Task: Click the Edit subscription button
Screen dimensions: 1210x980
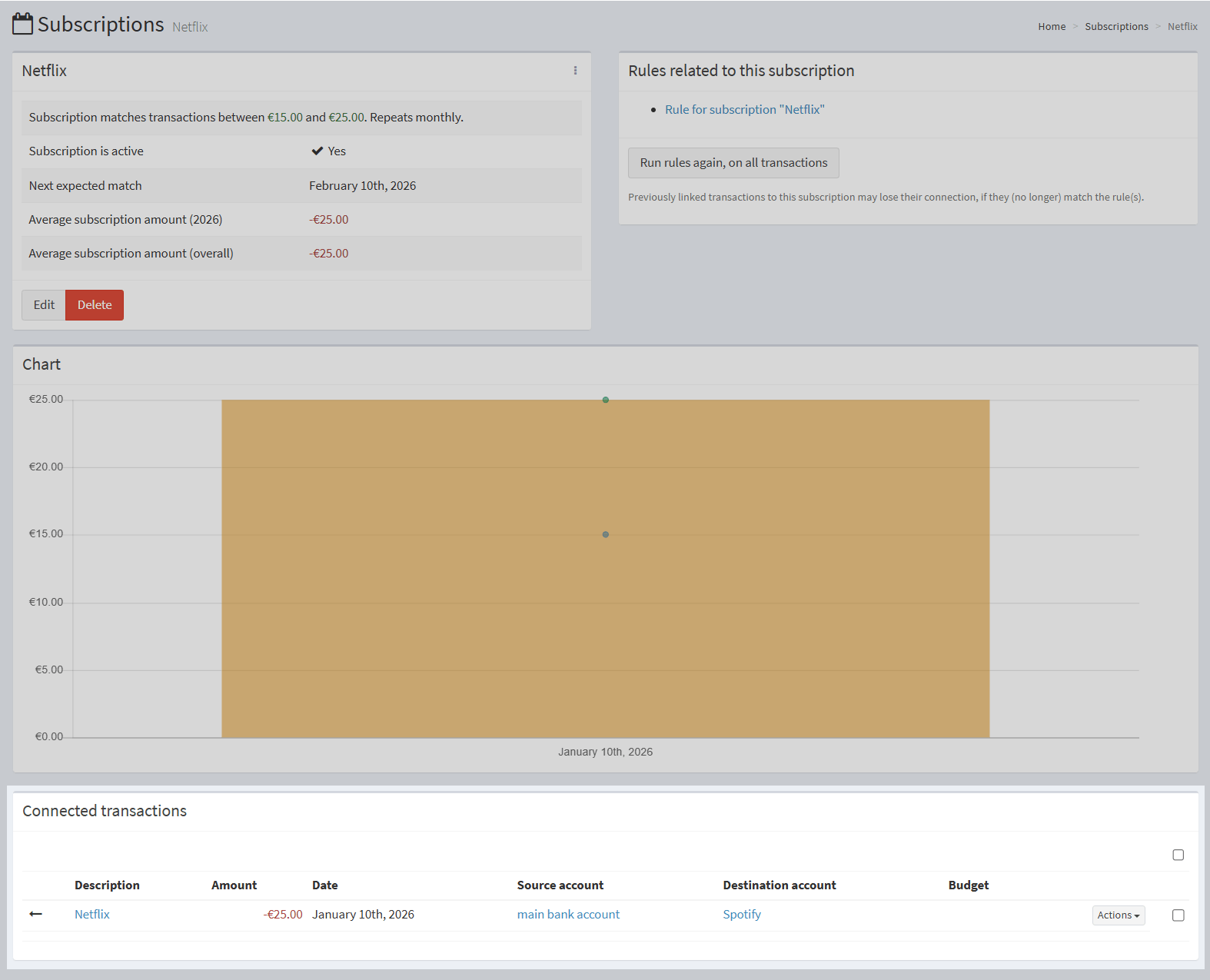Action: [x=44, y=305]
